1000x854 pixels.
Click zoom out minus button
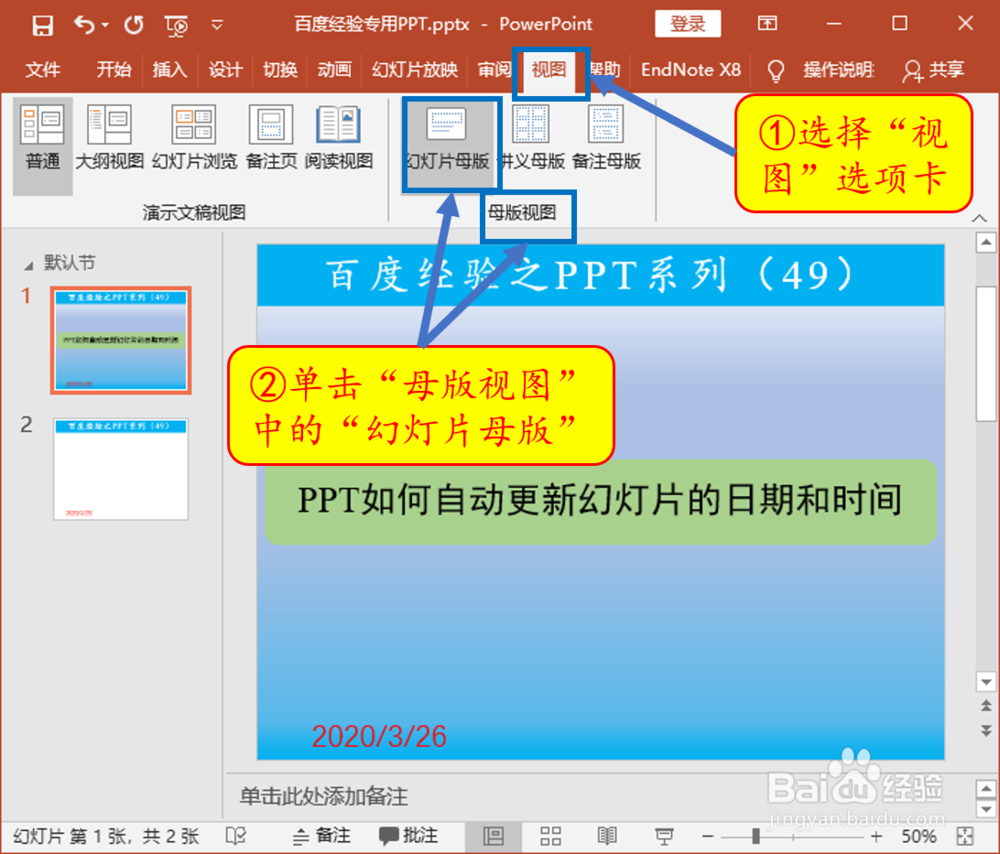[x=708, y=836]
